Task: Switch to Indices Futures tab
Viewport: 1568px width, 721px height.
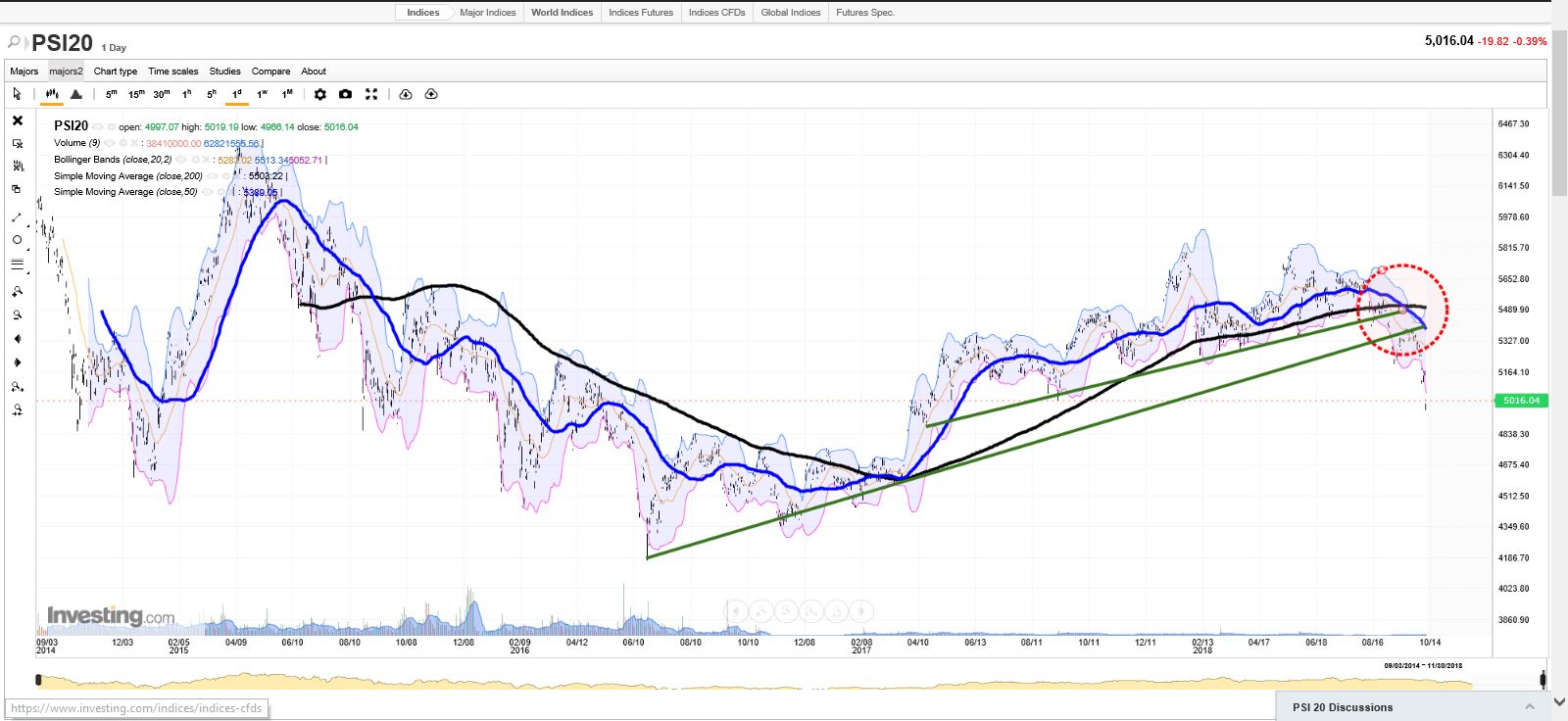Action: click(641, 13)
